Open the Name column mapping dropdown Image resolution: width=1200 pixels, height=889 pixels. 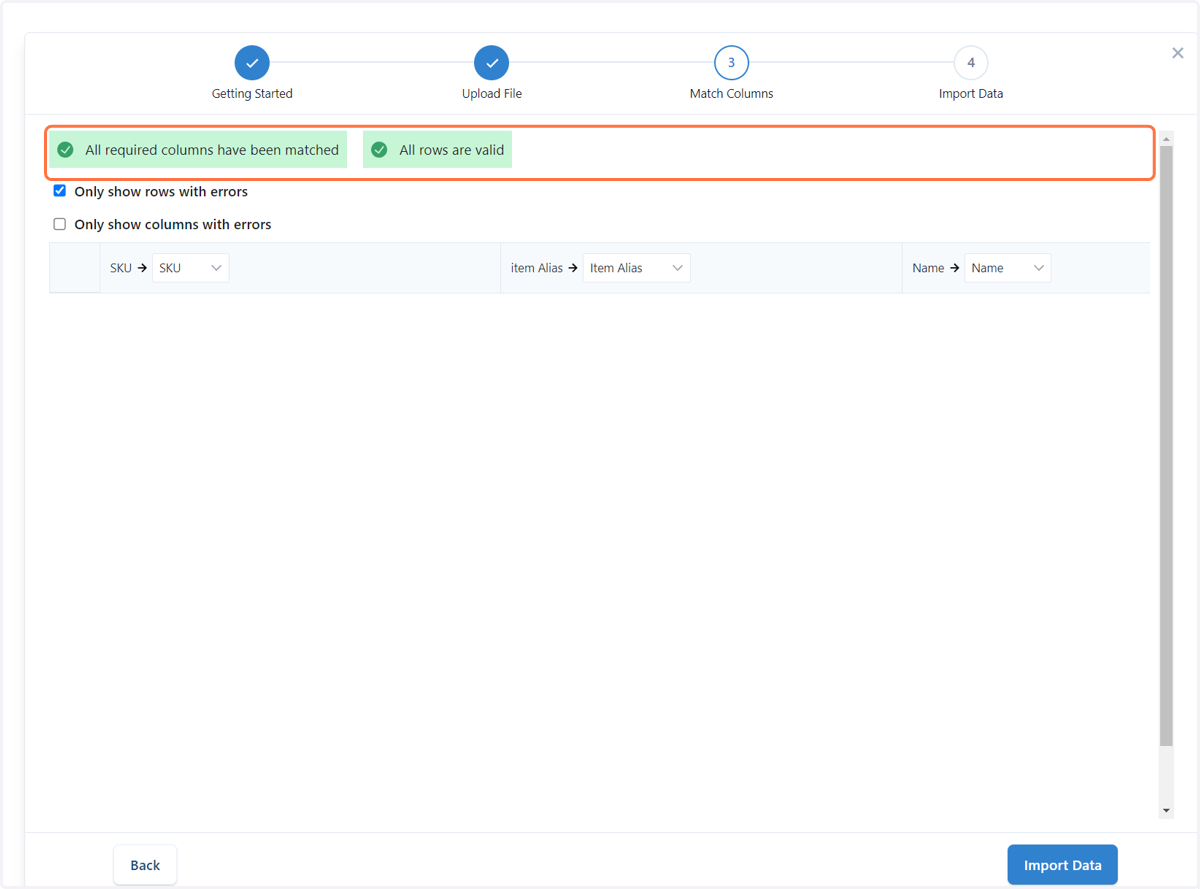[1008, 268]
